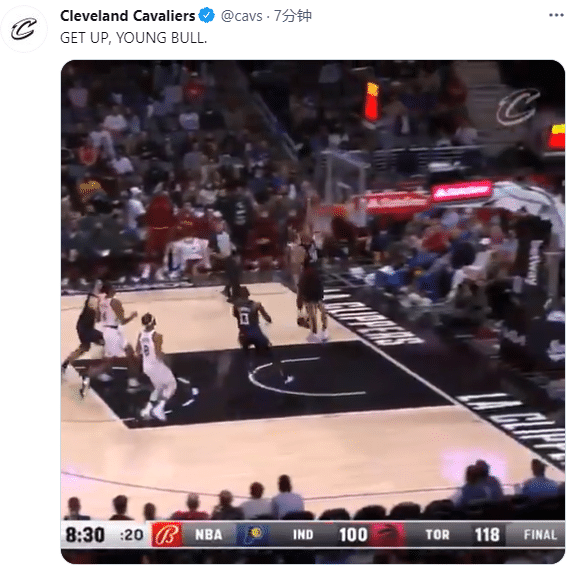Click the Toronto Raptors logo in ticker

pos(387,534)
